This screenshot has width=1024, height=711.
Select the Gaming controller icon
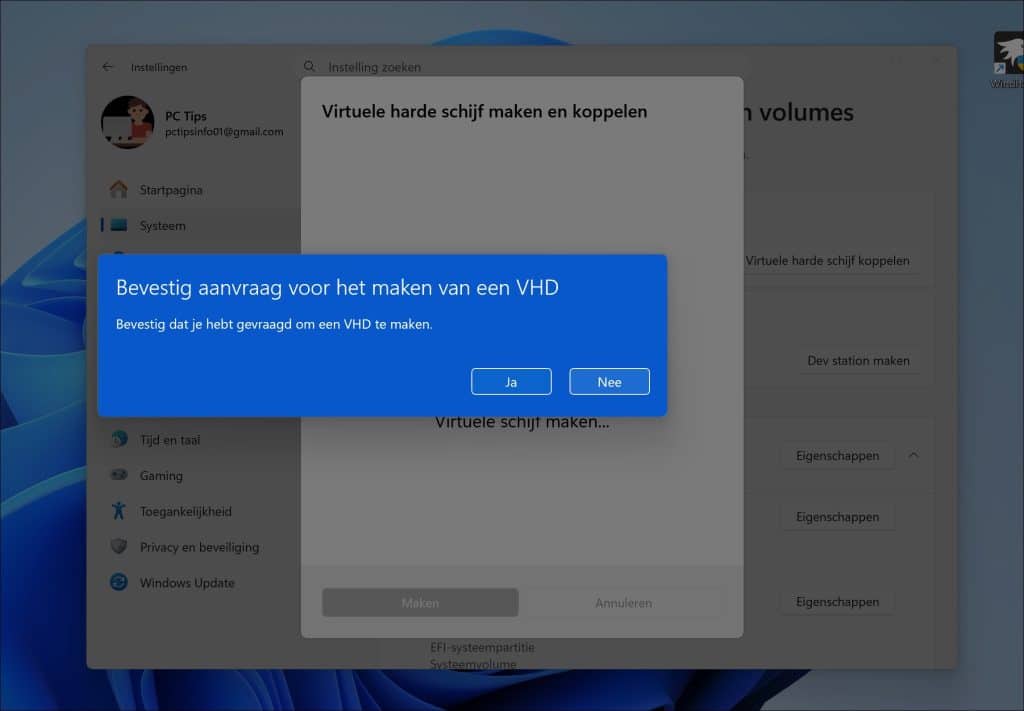click(x=119, y=475)
